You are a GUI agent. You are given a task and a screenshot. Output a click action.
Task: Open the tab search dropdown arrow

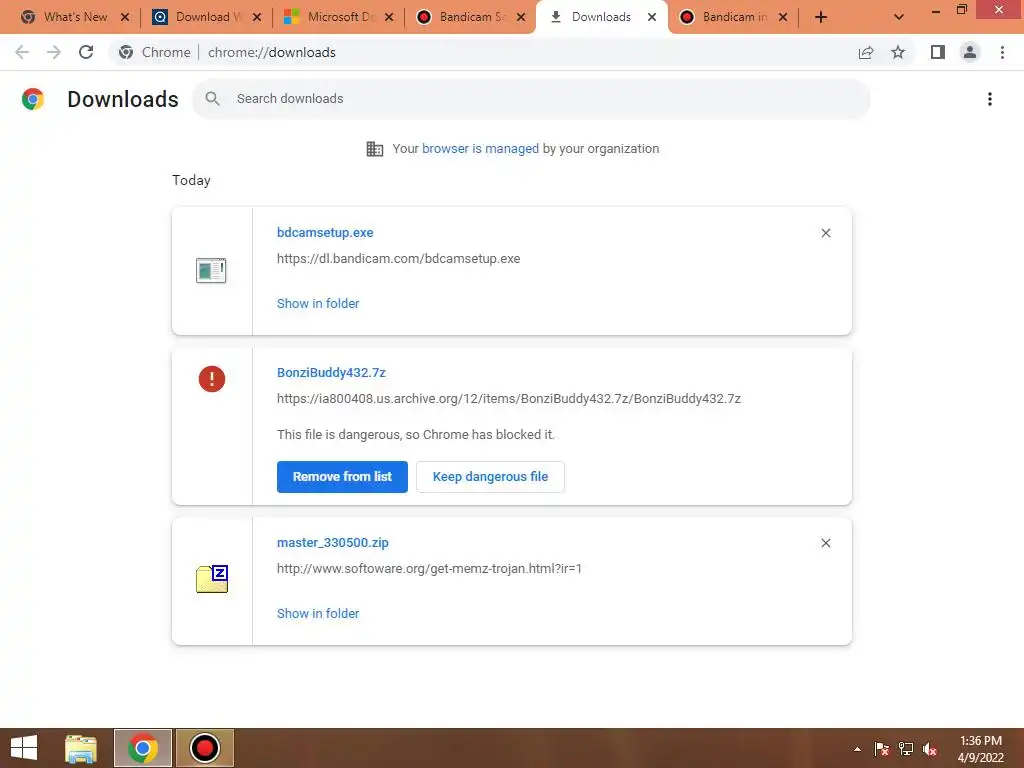pos(899,17)
